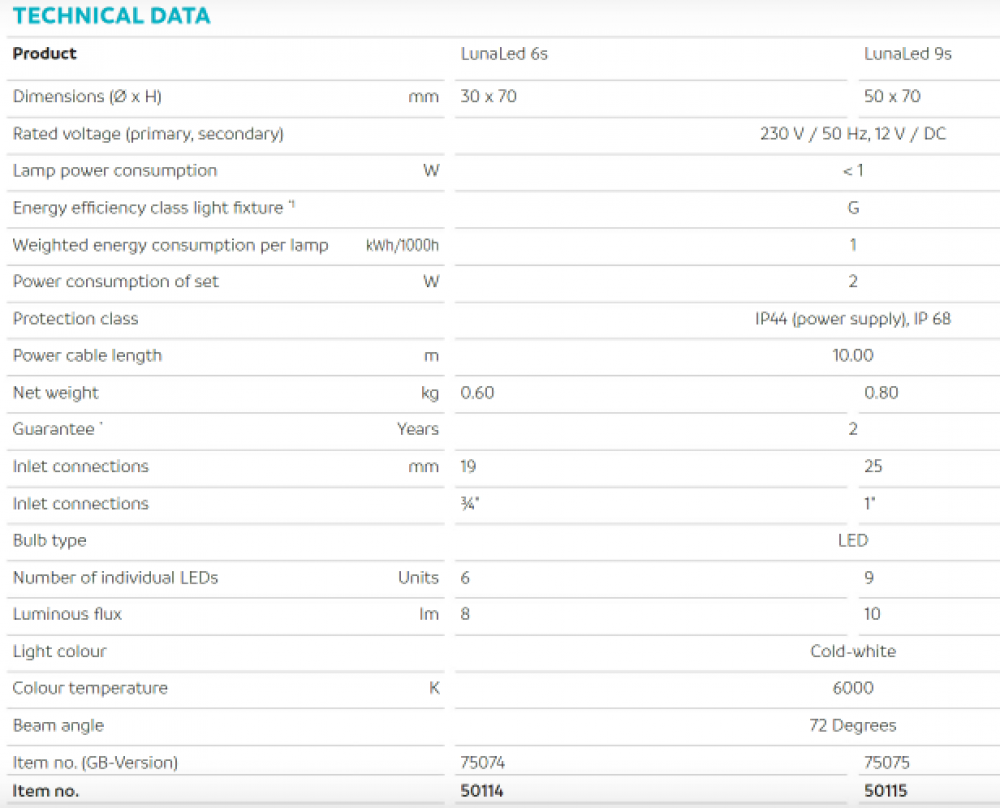Click the 1" inlet connection value
Viewport: 1000px width, 808px height.
[x=870, y=503]
